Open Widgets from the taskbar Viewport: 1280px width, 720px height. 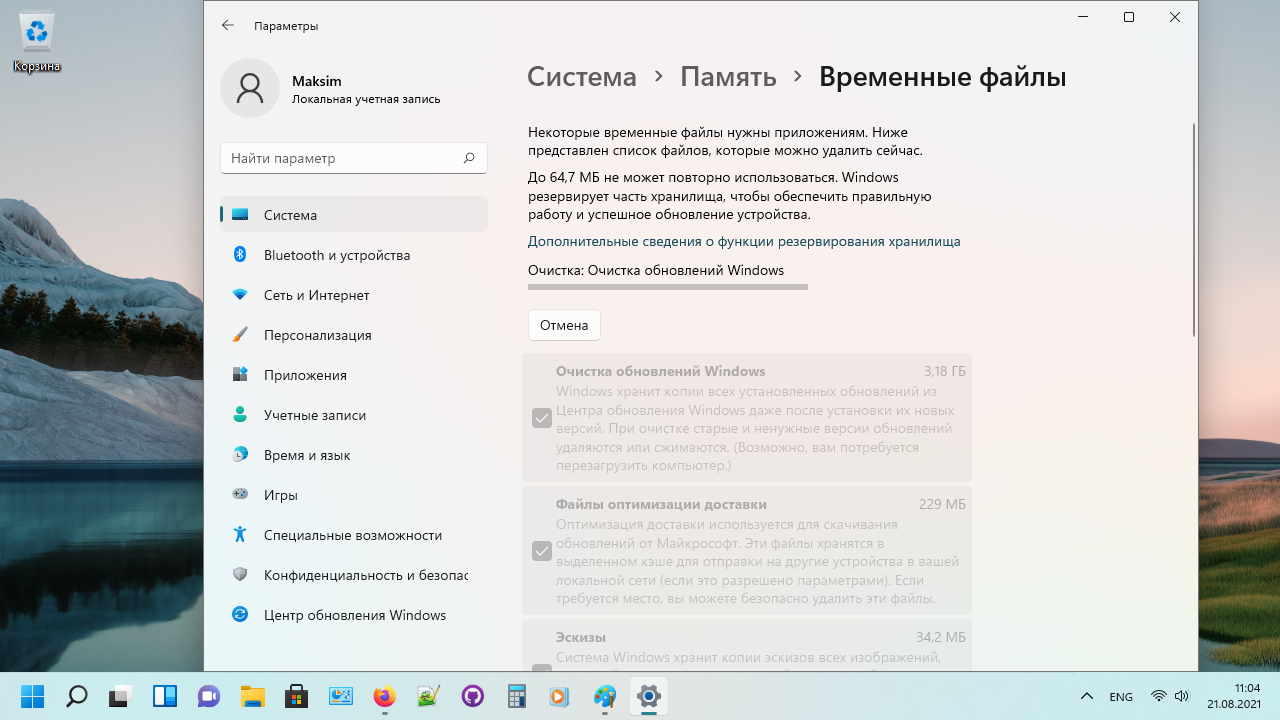point(165,696)
